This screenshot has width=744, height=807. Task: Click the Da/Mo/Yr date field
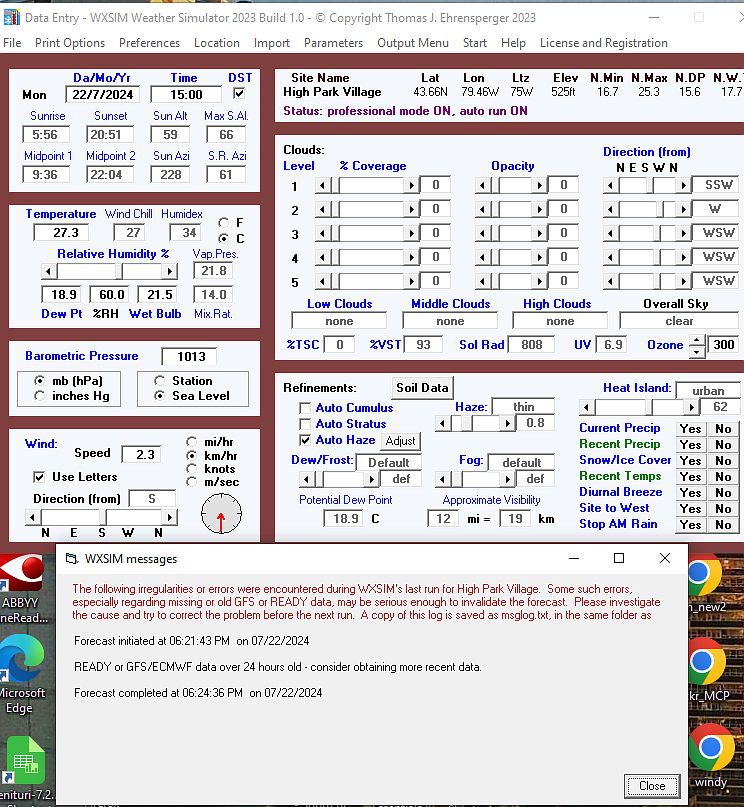coord(102,95)
